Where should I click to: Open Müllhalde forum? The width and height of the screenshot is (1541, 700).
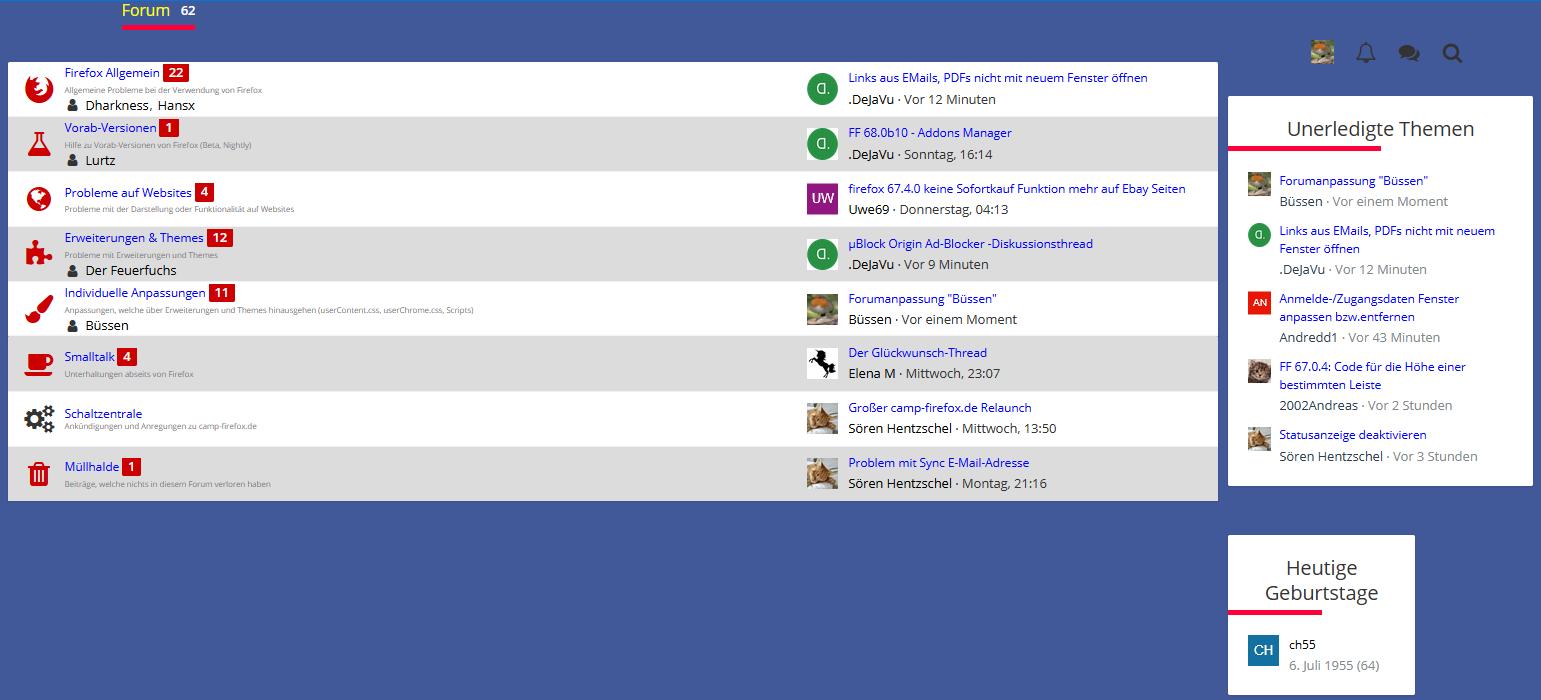pyautogui.click(x=92, y=467)
